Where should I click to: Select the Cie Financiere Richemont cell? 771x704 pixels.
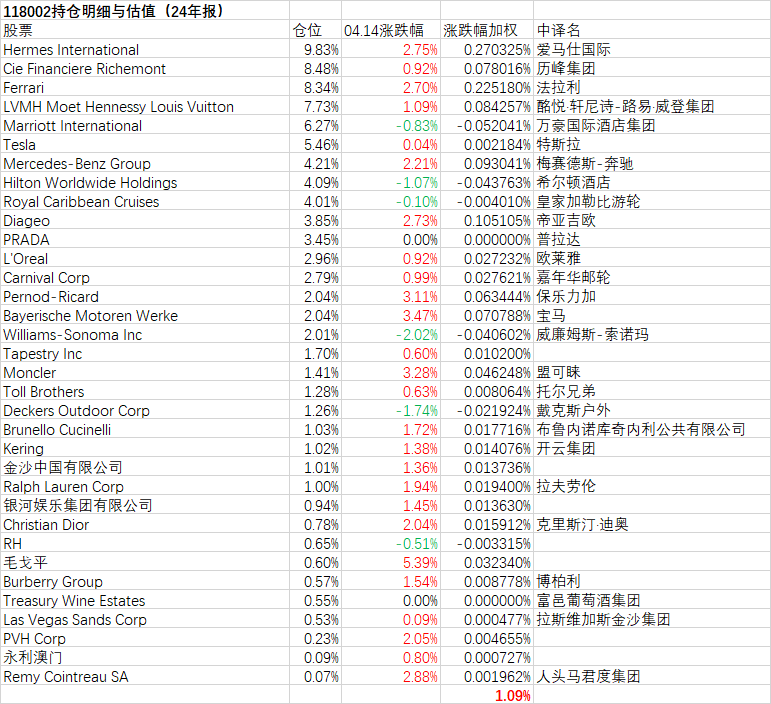click(x=145, y=68)
